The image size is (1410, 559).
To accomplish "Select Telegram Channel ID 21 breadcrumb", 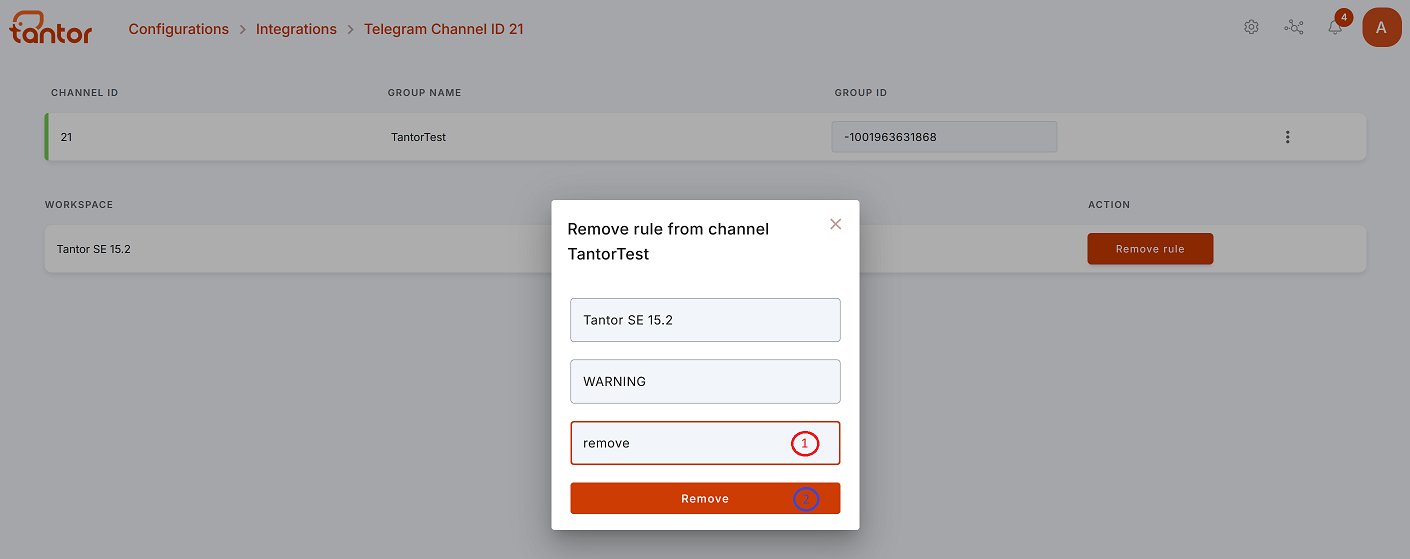I will [443, 29].
